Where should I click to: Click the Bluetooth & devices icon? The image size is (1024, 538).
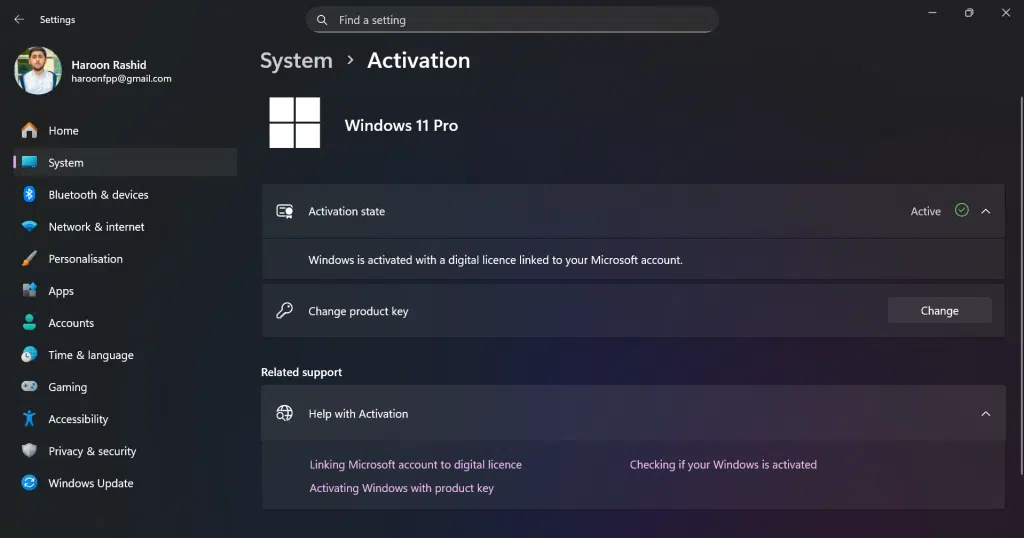29,195
